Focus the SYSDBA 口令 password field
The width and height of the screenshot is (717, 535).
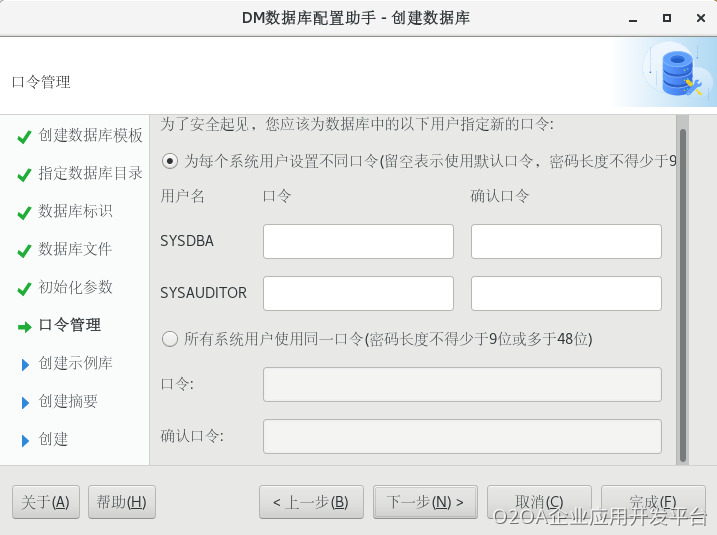(x=358, y=241)
